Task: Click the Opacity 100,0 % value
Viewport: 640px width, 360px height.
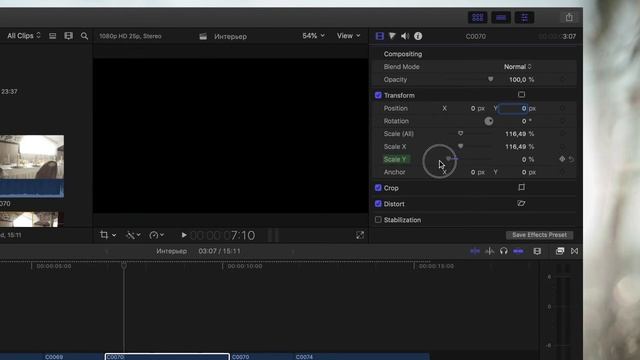Action: 521,80
